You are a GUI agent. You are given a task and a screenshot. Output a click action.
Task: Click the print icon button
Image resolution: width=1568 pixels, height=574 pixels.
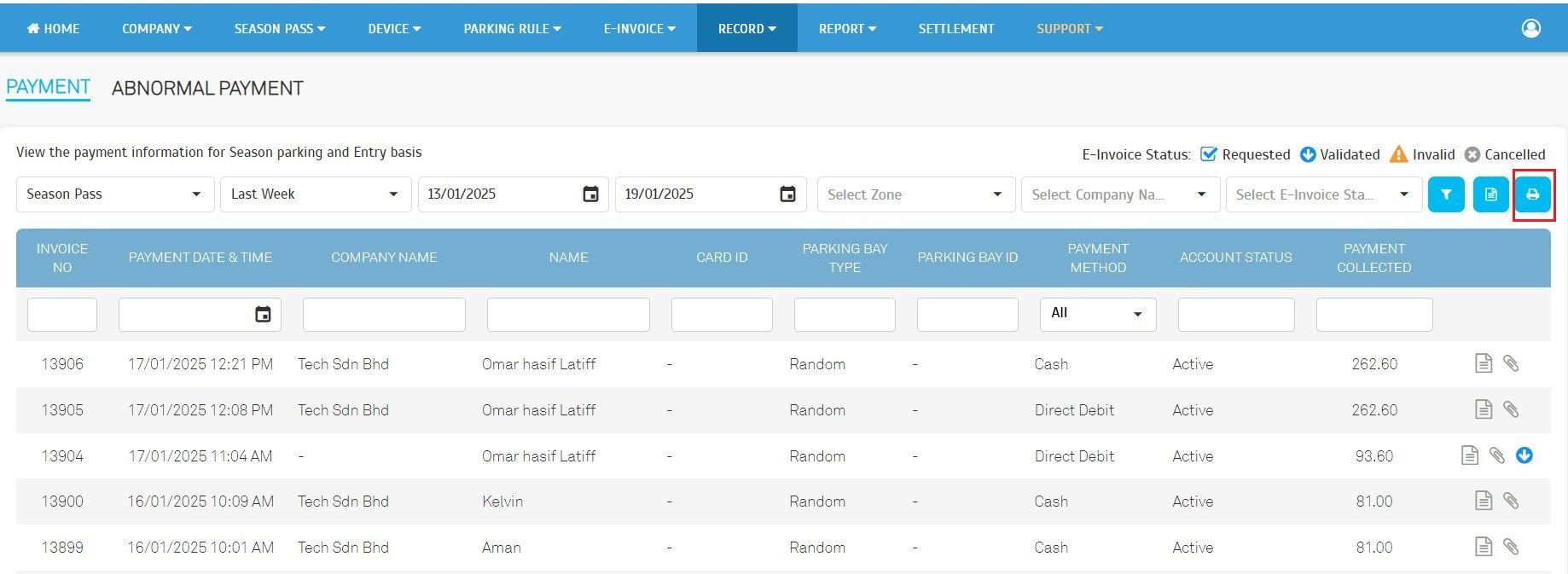(x=1532, y=194)
